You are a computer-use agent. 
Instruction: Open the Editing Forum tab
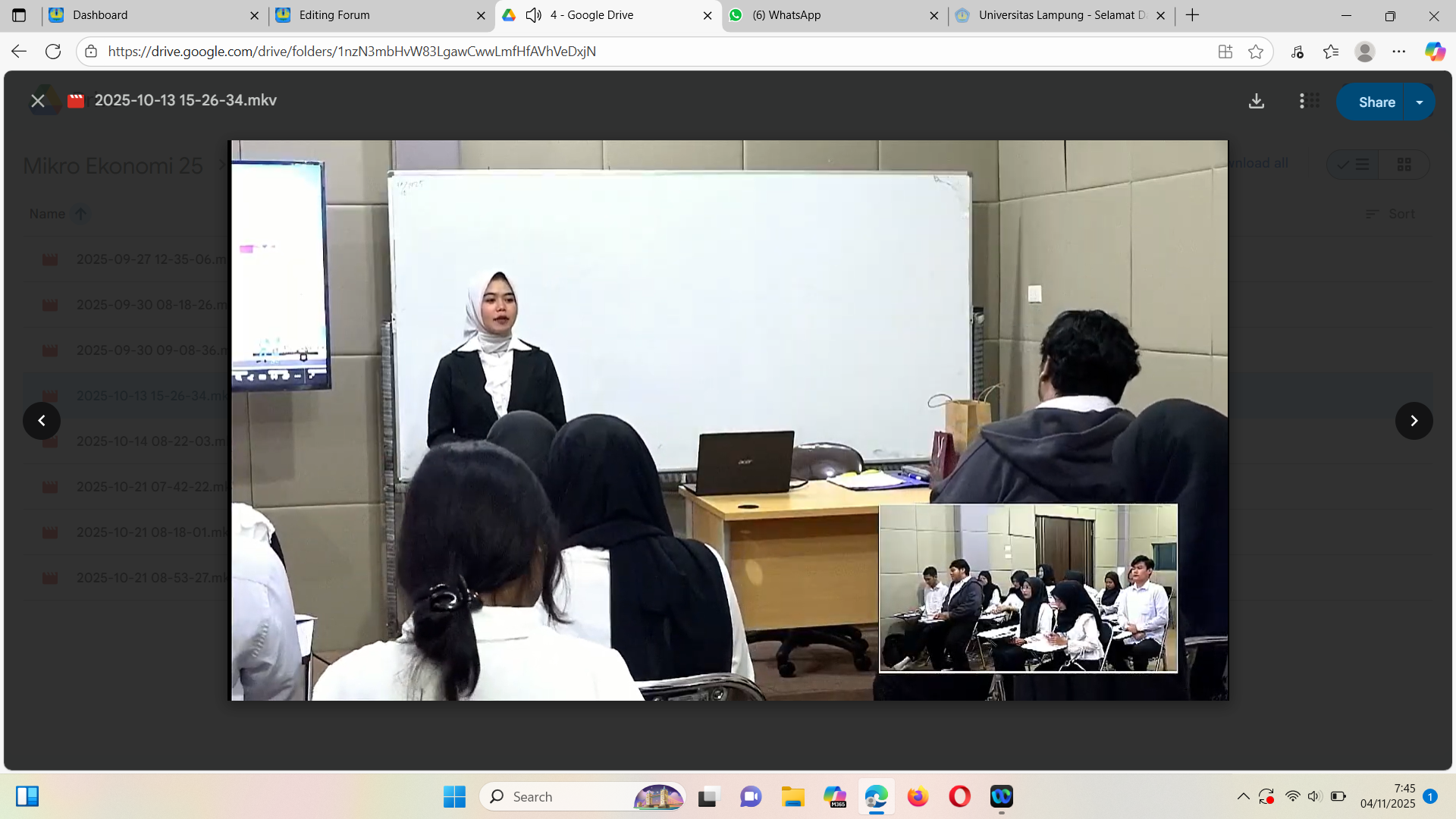334,15
